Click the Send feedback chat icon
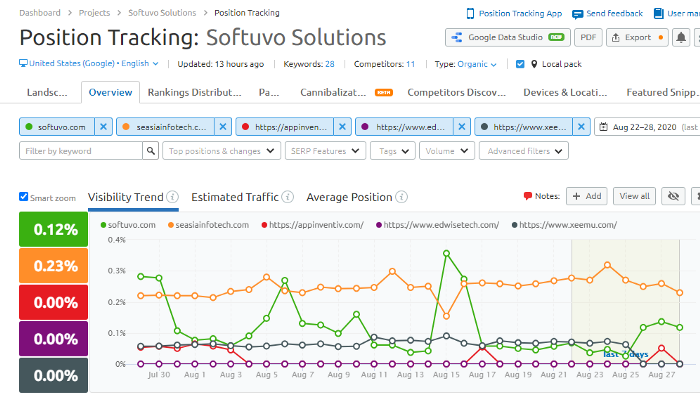700x406 pixels. pyautogui.click(x=578, y=14)
